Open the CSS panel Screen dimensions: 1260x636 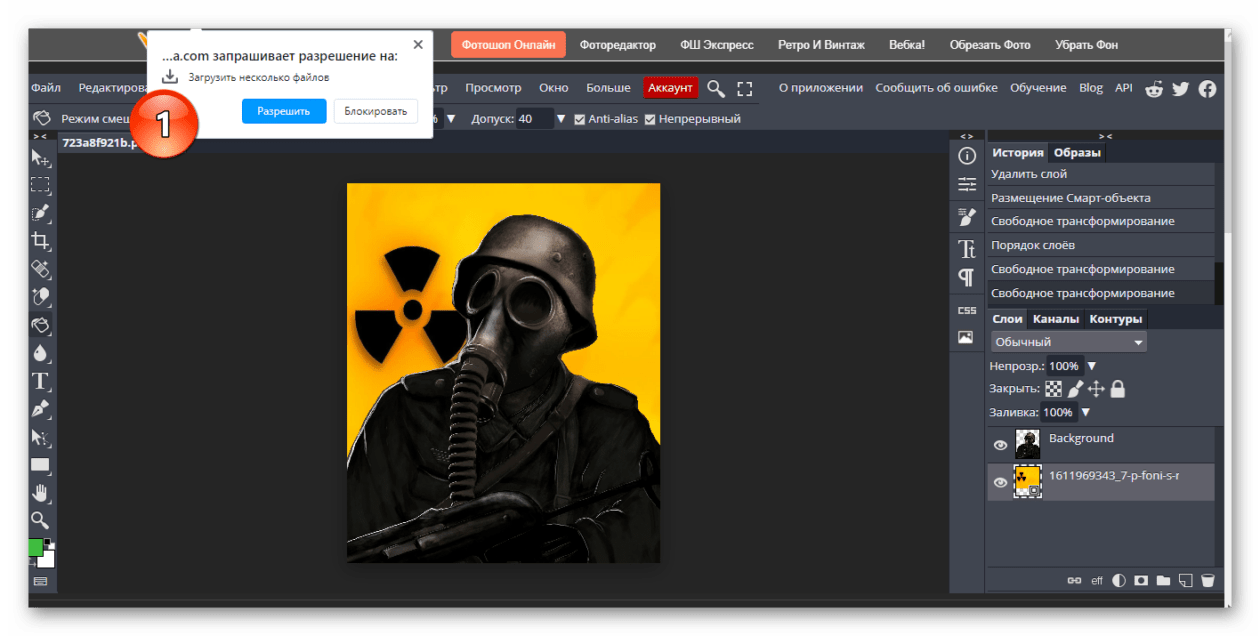tap(966, 310)
